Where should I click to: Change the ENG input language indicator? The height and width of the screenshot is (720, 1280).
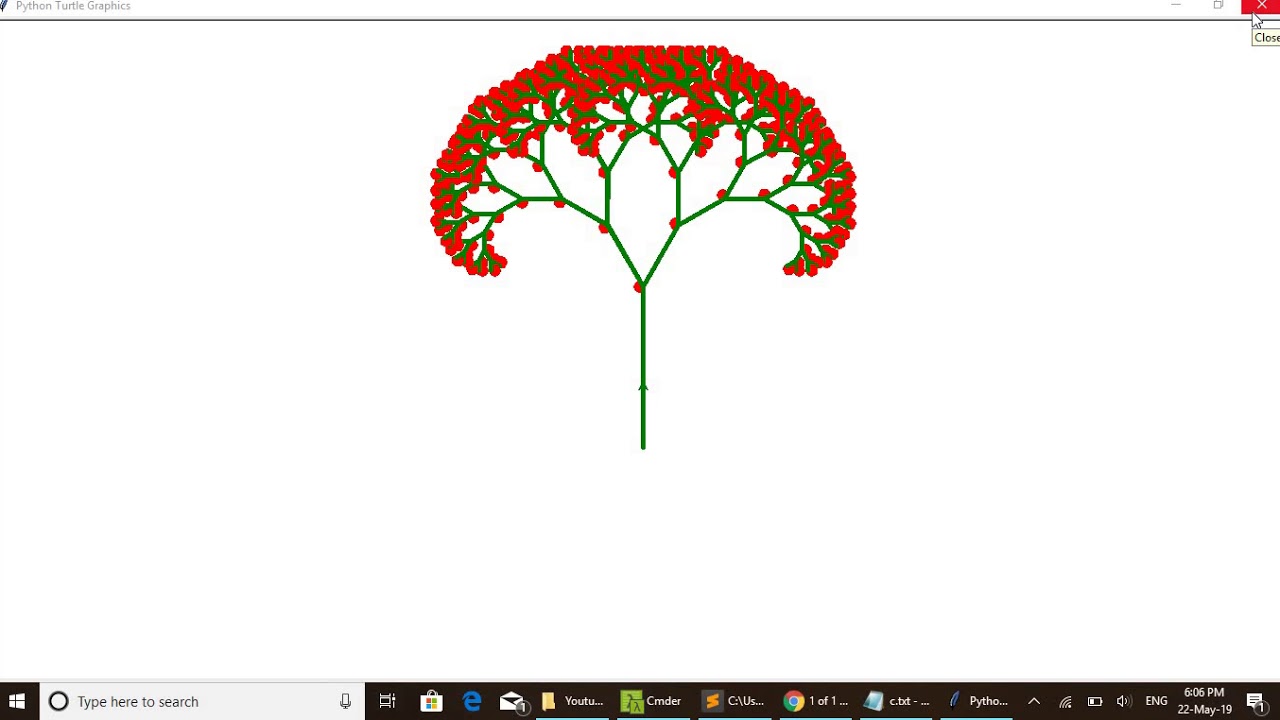pos(1156,701)
